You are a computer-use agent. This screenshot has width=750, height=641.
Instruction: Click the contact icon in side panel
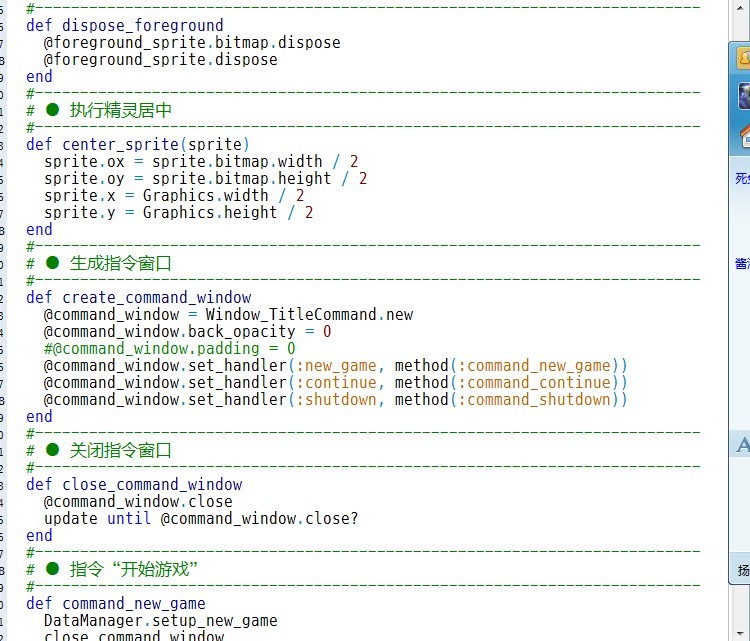coord(743,58)
